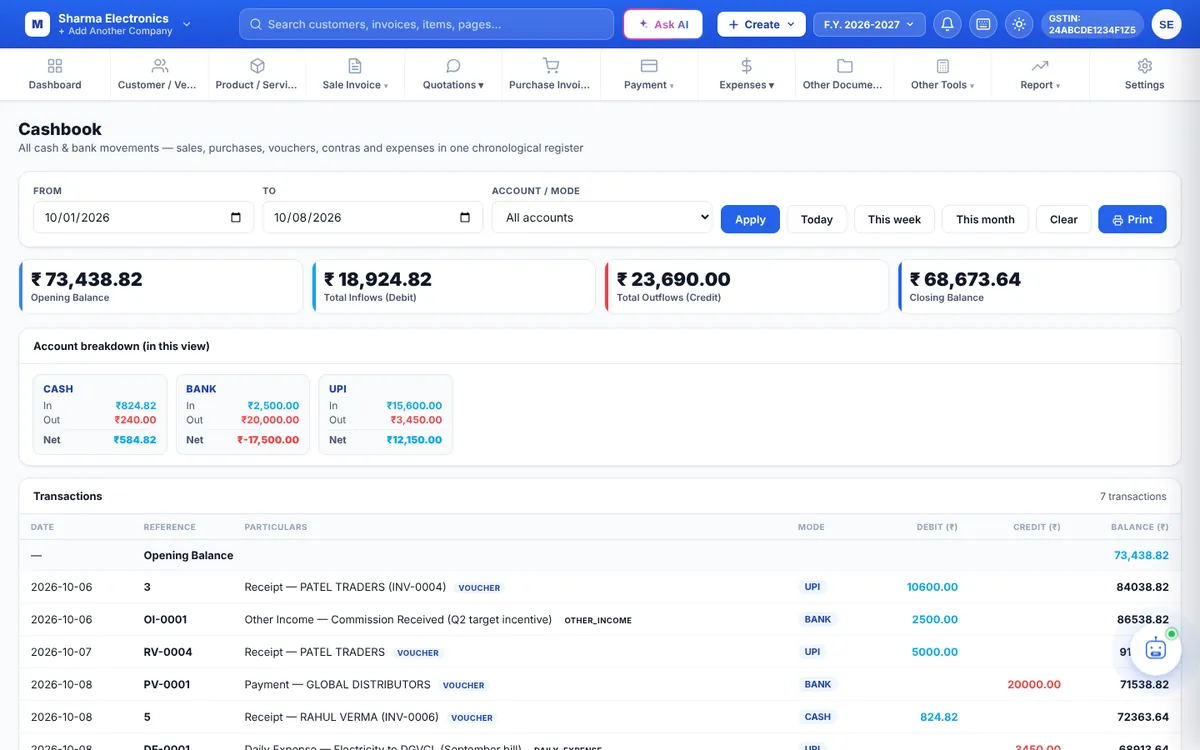
Task: Click OTHER_INCOME tag on Commission row
Action: point(598,621)
